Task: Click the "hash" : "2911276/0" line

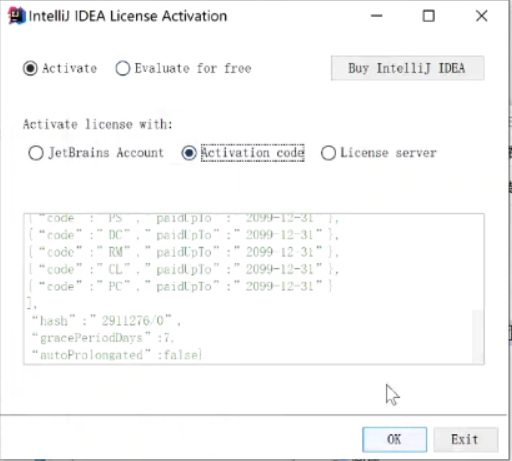Action: 106,321
